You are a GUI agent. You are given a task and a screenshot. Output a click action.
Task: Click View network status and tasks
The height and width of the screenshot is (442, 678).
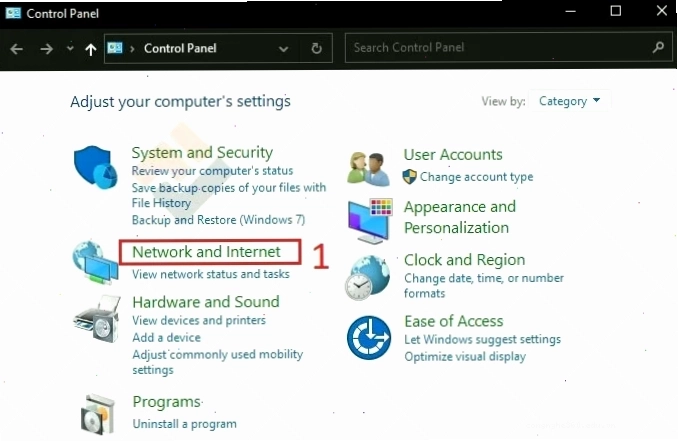(x=211, y=274)
